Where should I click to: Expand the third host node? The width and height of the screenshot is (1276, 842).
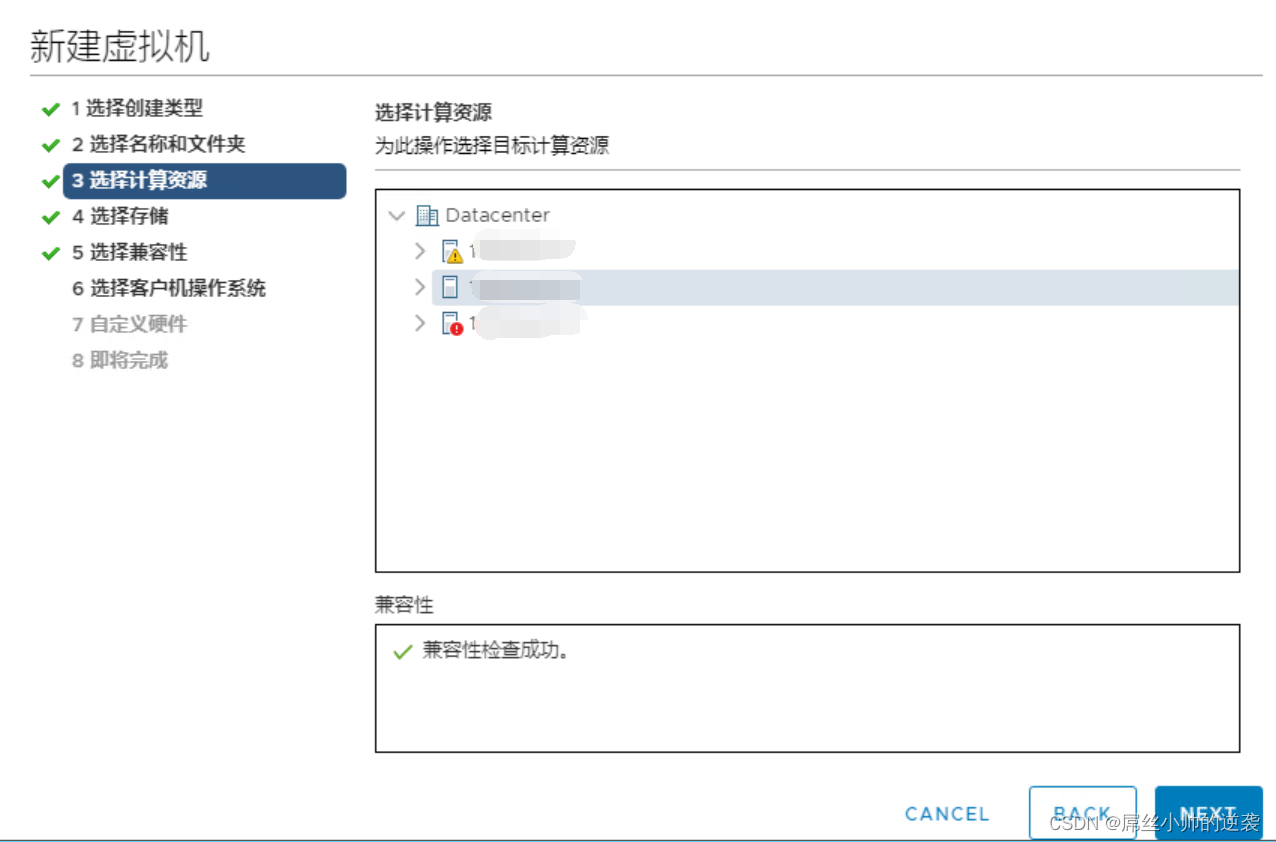click(x=419, y=323)
